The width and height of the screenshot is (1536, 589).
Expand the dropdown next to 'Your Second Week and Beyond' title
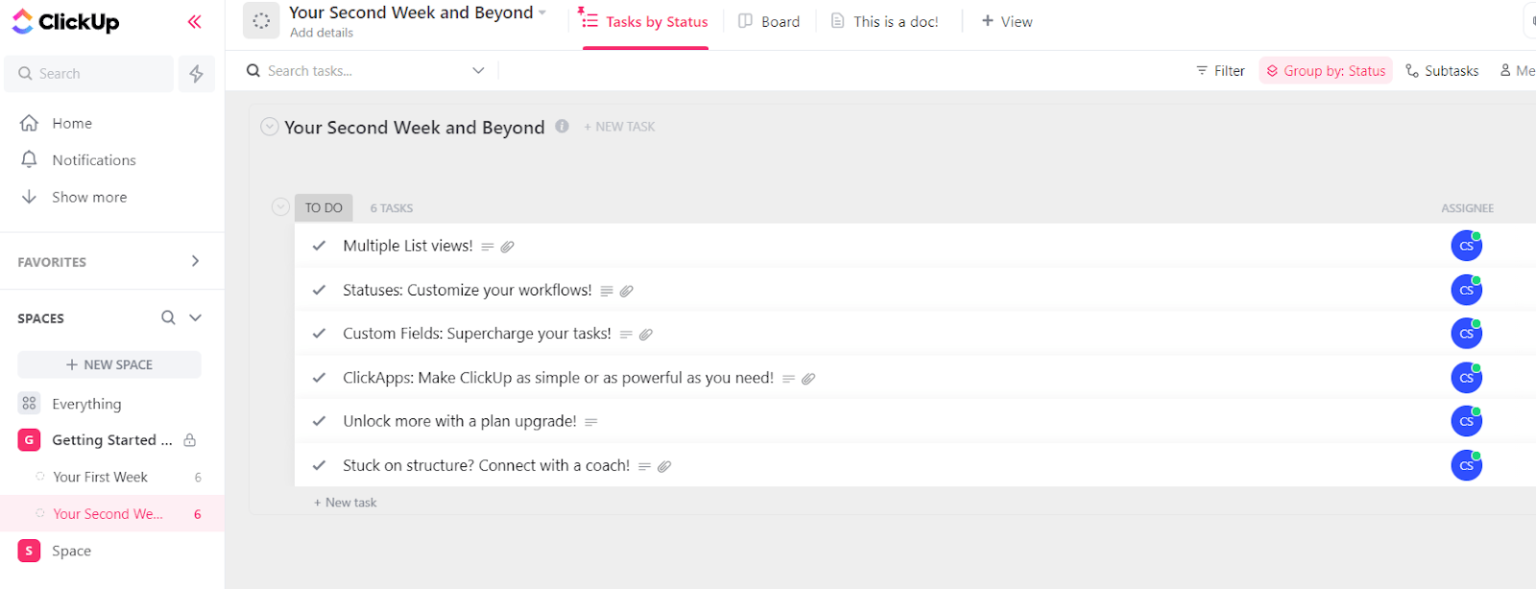coord(542,12)
